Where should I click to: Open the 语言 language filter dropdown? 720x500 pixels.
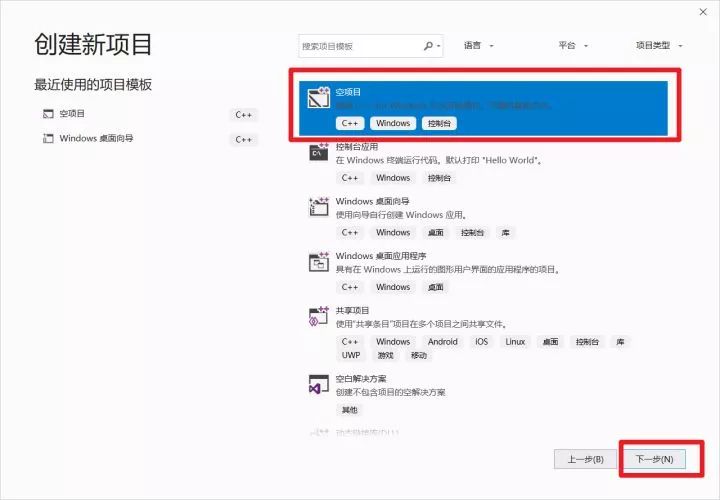478,45
